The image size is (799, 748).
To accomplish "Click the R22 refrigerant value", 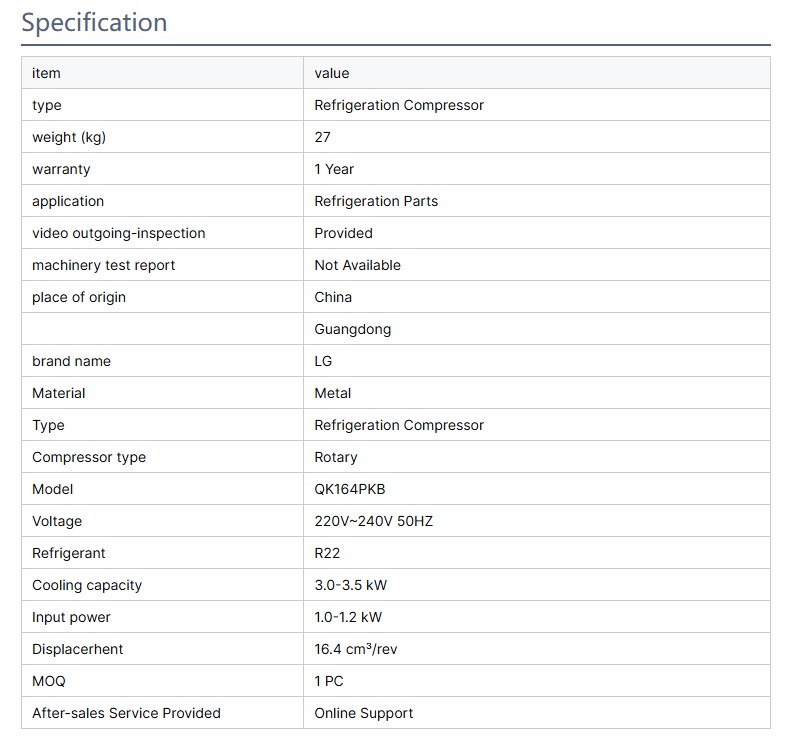I will click(327, 553).
